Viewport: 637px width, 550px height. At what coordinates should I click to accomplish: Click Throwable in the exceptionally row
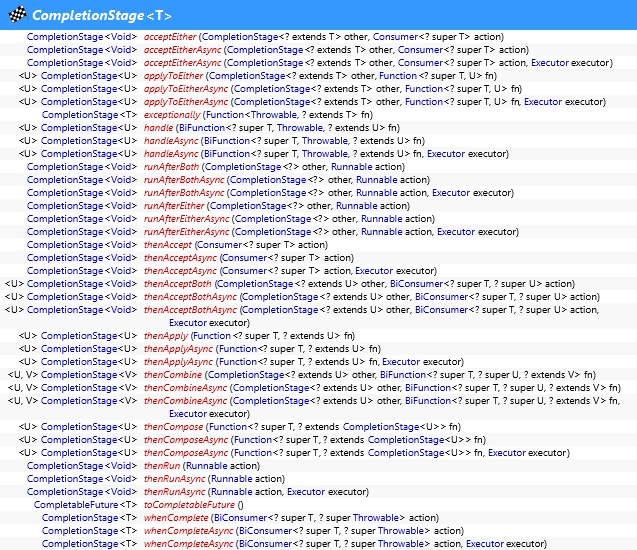(274, 115)
